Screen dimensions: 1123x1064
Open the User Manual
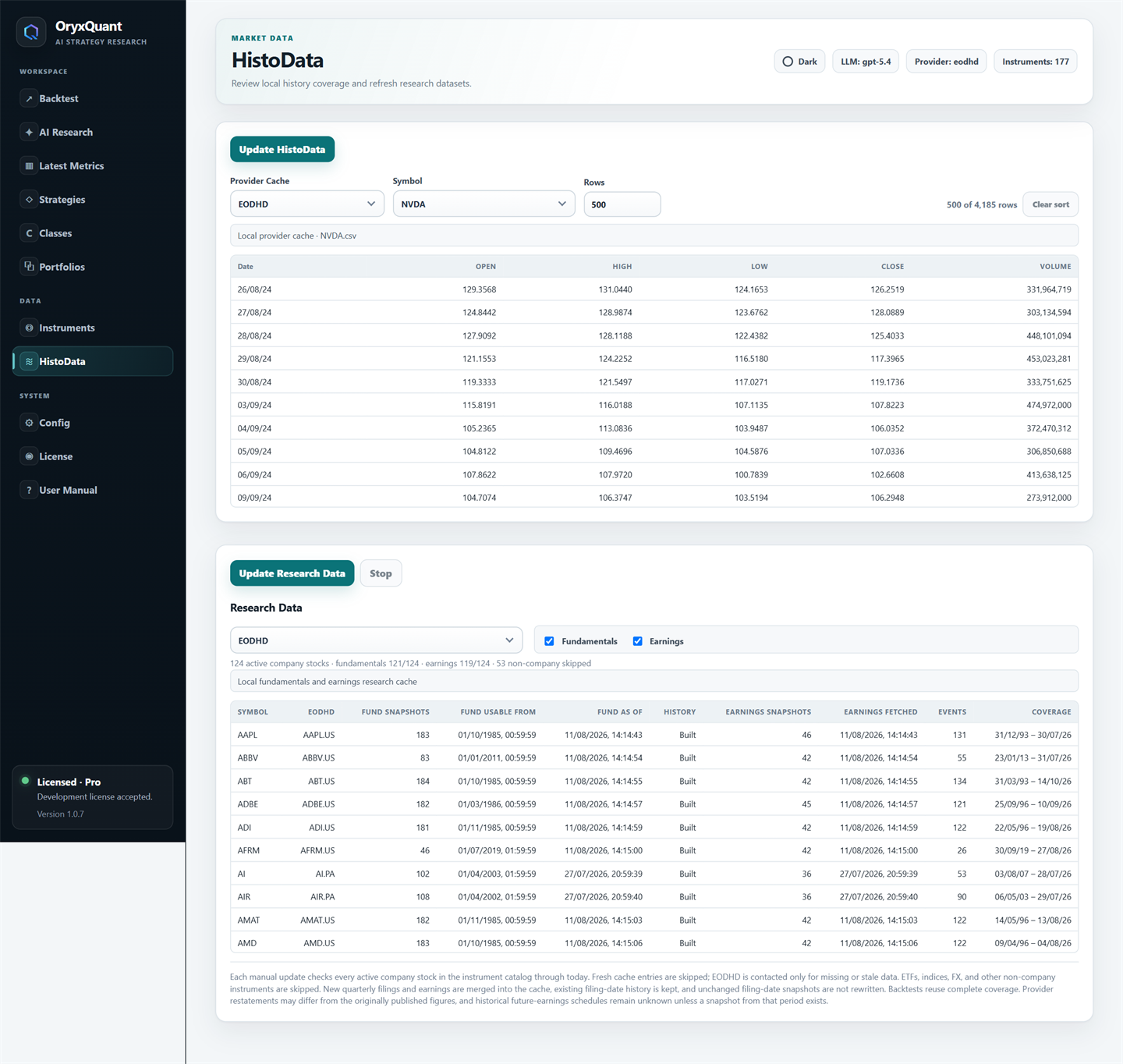[93, 490]
